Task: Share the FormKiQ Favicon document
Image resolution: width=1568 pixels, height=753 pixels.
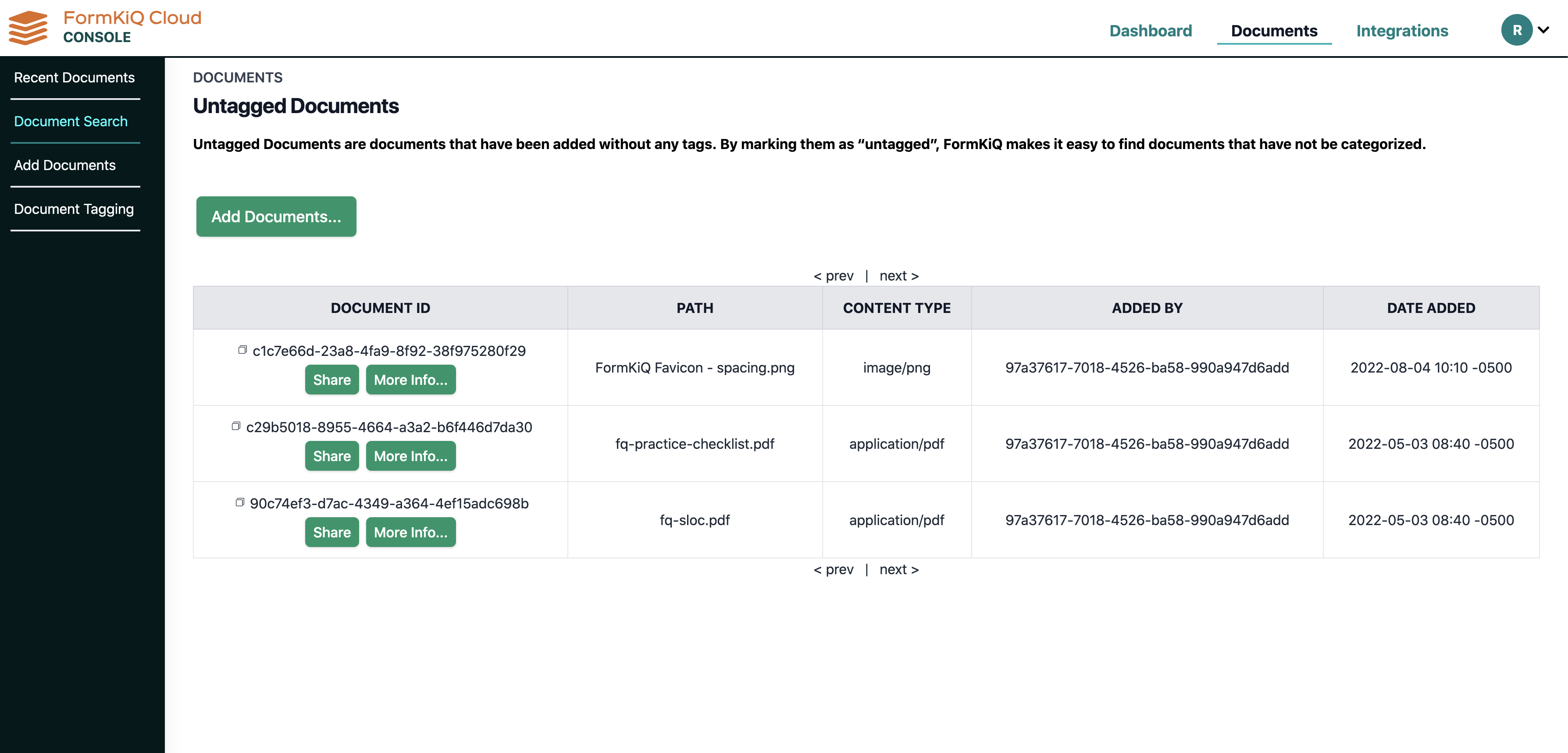Action: (331, 379)
